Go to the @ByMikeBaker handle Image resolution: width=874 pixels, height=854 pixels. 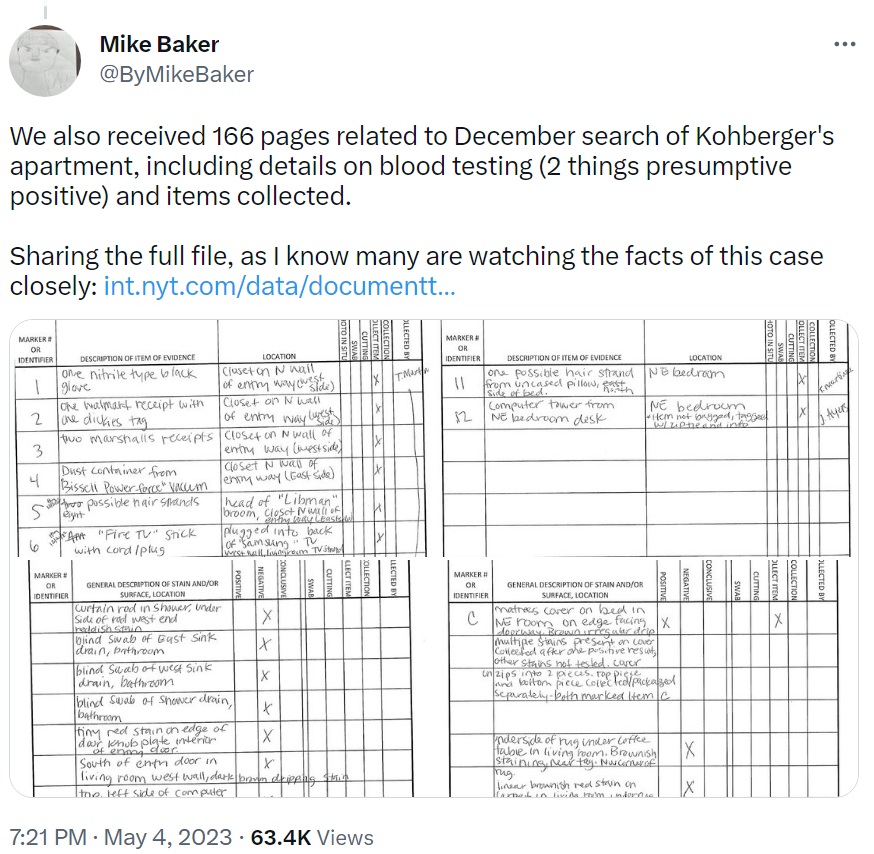coord(176,74)
